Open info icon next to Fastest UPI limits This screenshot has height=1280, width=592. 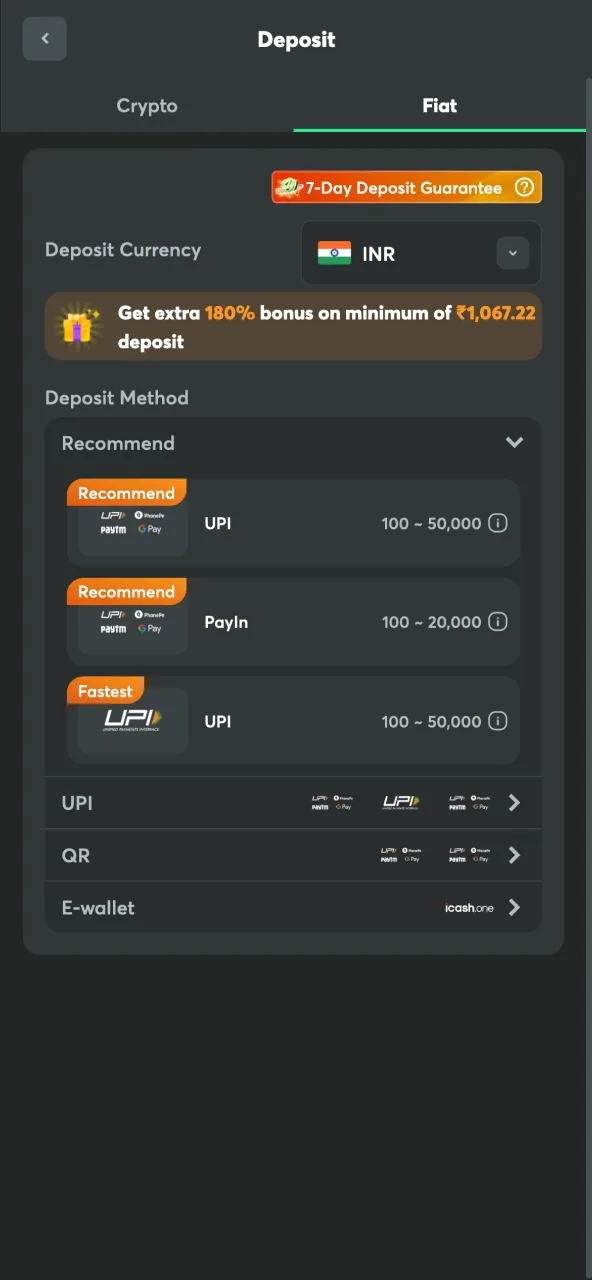coord(497,721)
